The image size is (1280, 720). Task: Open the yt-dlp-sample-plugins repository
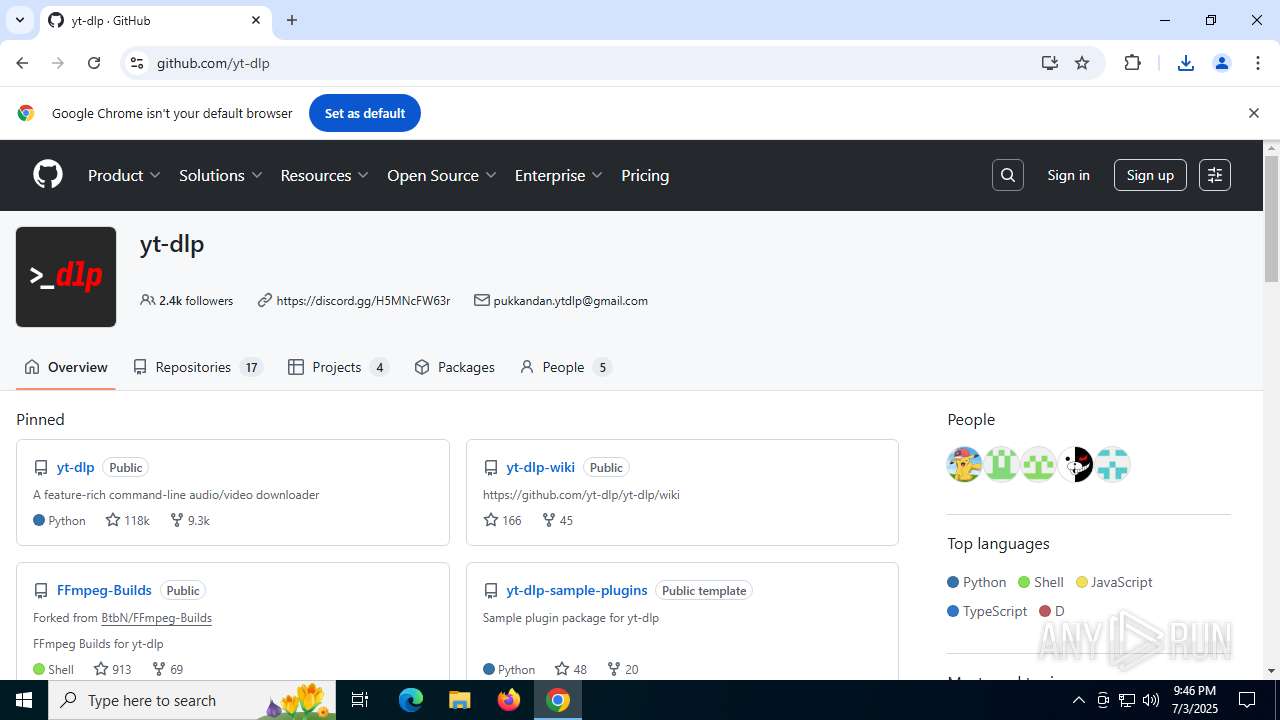(577, 590)
